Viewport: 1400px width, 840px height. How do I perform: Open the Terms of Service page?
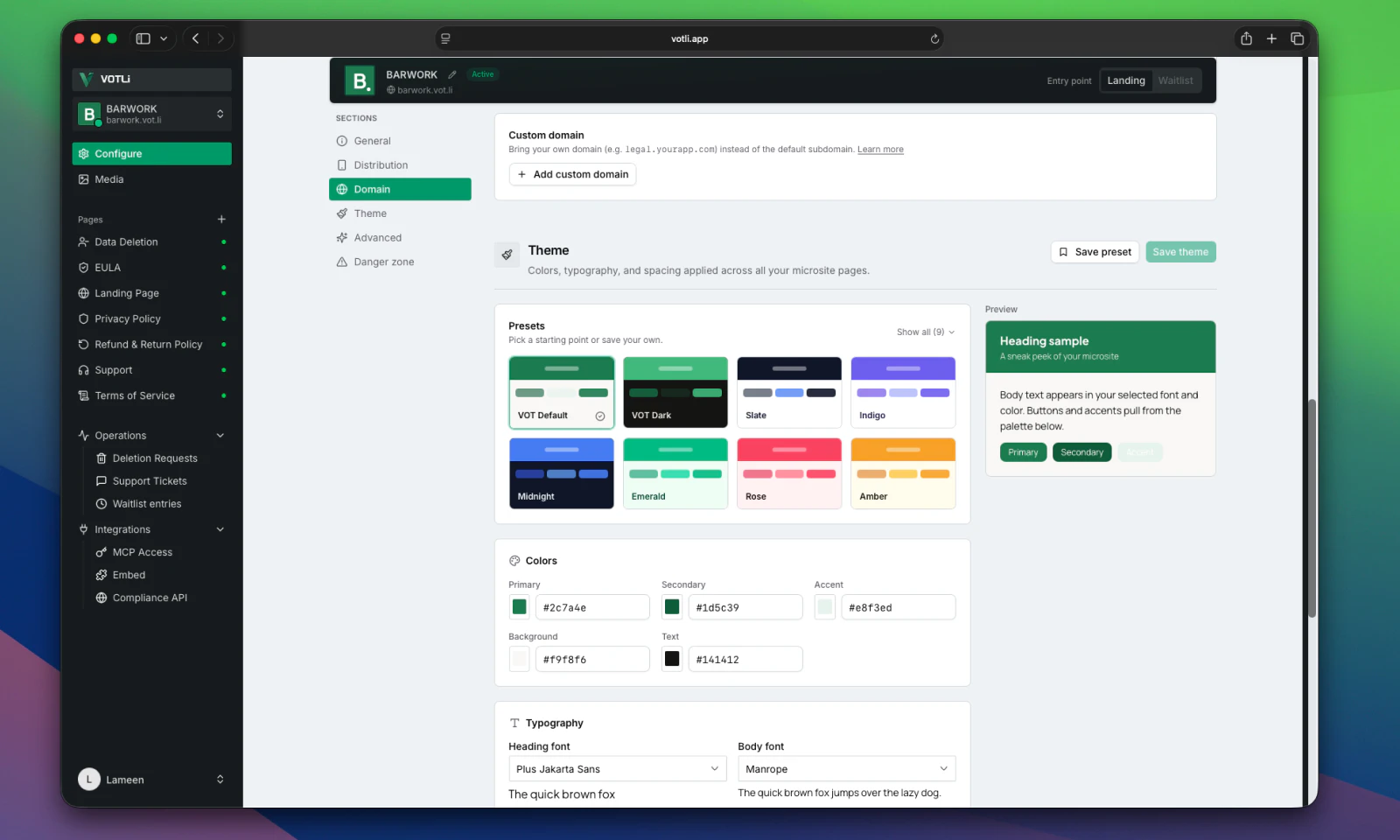click(x=151, y=395)
